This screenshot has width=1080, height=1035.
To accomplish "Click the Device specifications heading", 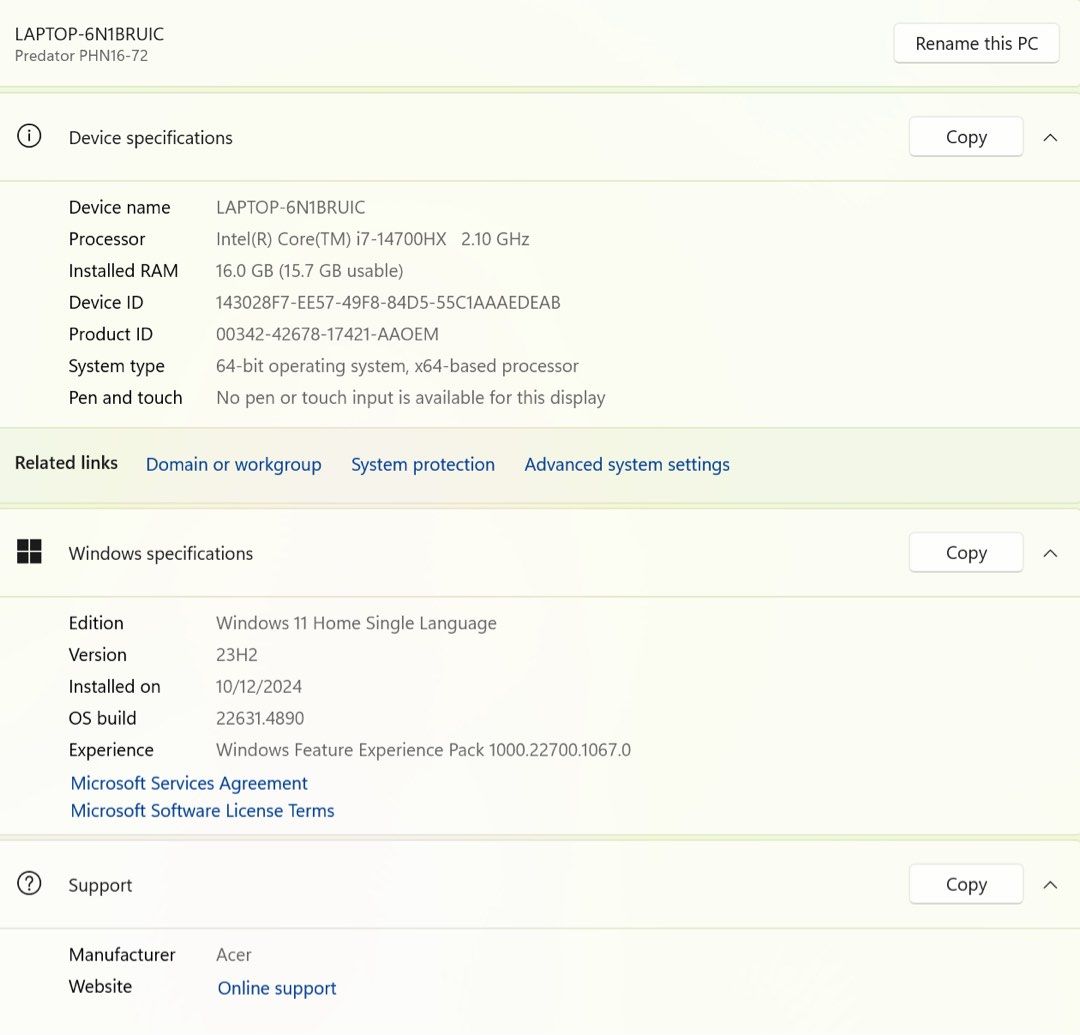I will 150,138.
